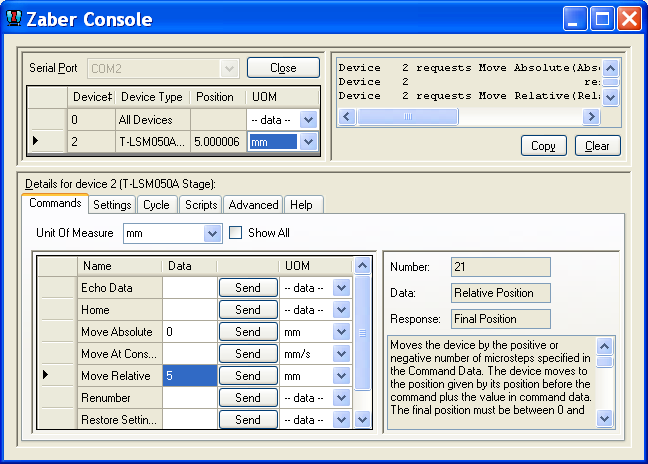Select the All Devices row
The height and width of the screenshot is (464, 648).
[174, 120]
